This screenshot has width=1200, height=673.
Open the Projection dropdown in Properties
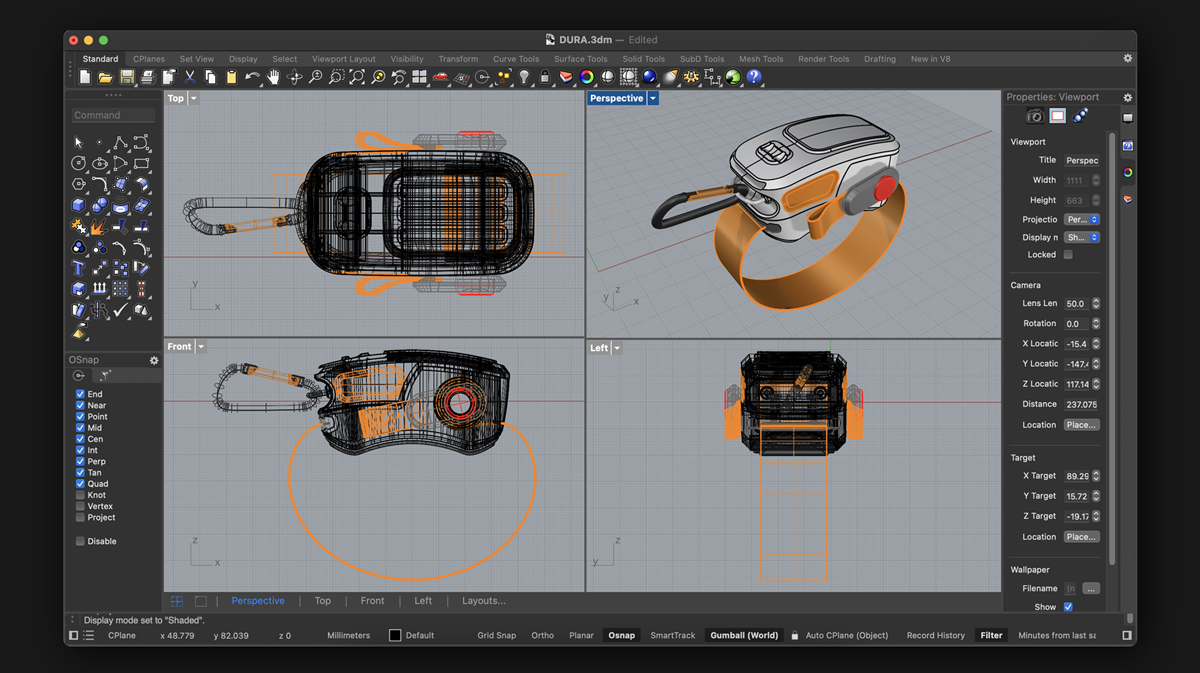[x=1081, y=219]
